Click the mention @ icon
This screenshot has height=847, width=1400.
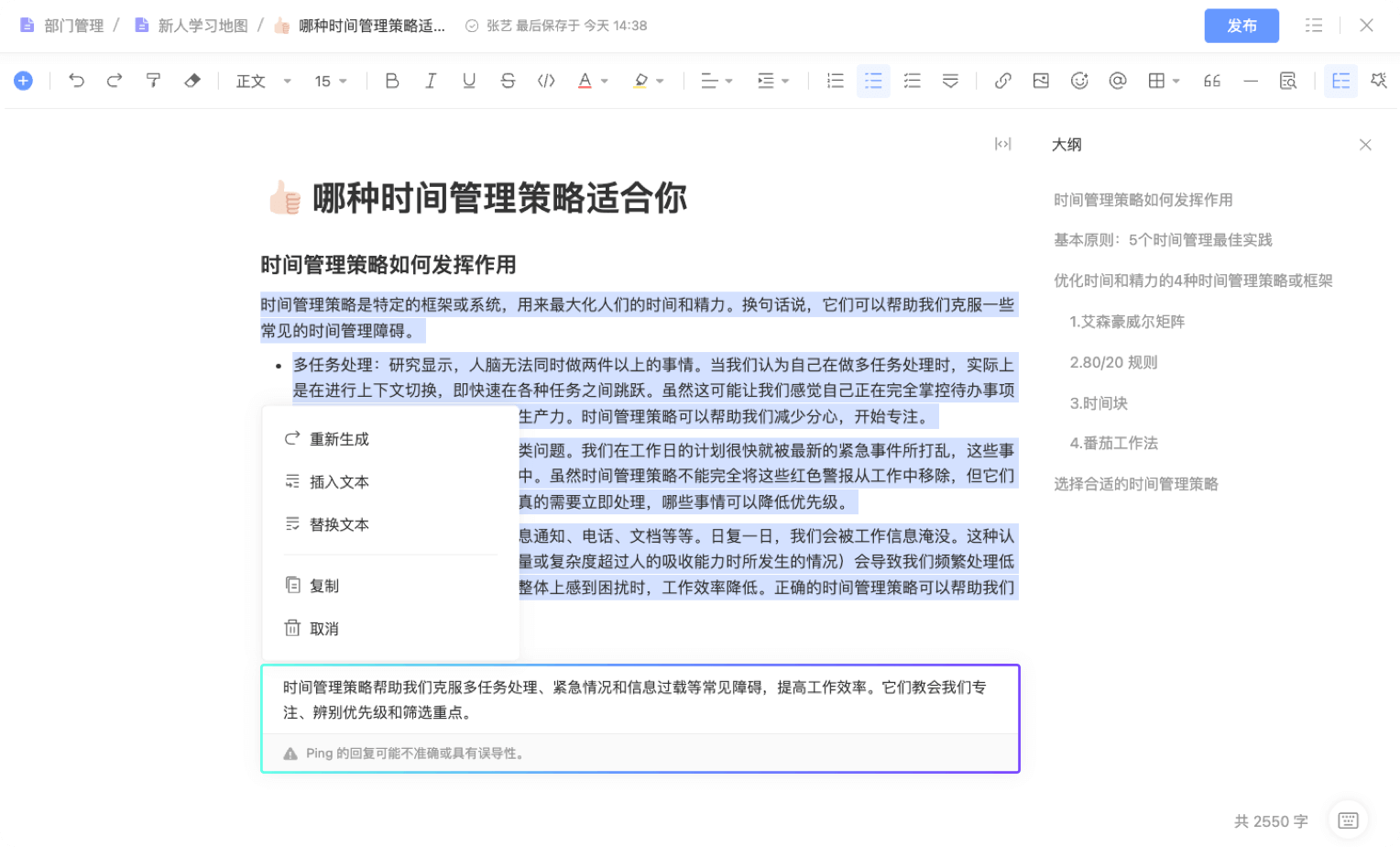1118,81
